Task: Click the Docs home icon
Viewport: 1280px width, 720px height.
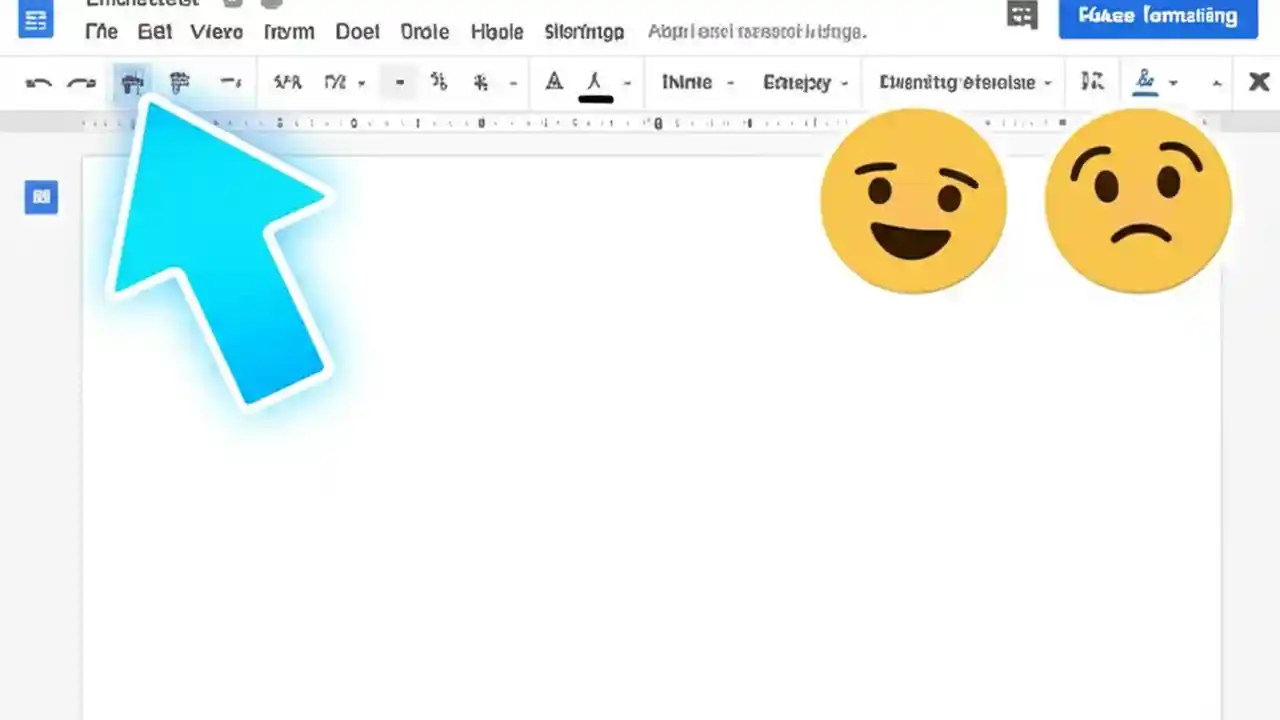Action: click(35, 20)
